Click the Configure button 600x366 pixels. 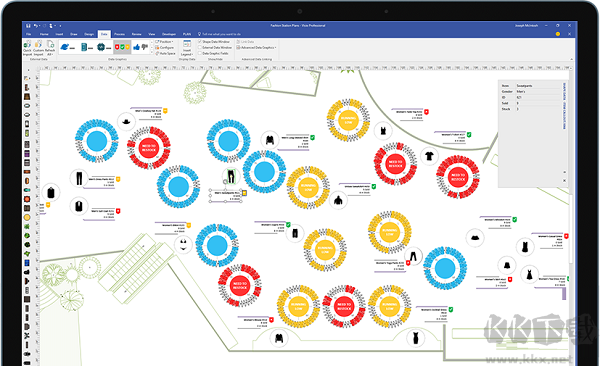coord(165,47)
